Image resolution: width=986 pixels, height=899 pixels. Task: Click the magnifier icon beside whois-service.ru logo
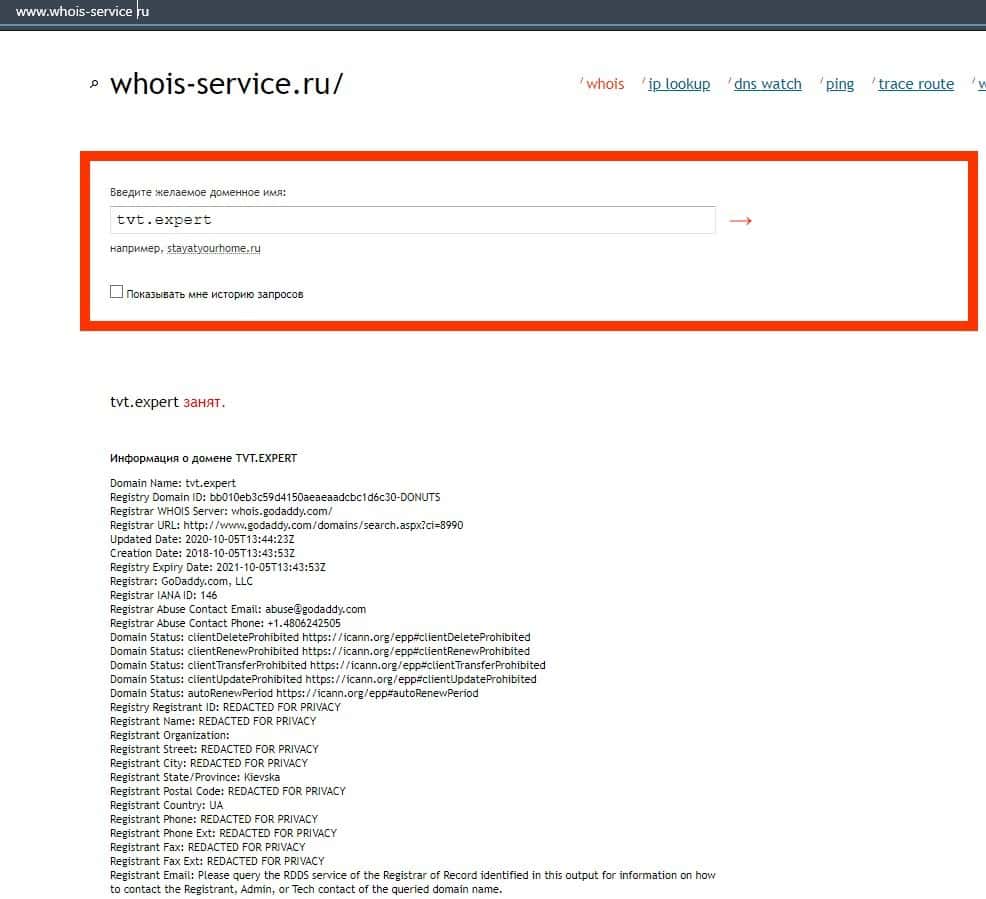tap(94, 84)
